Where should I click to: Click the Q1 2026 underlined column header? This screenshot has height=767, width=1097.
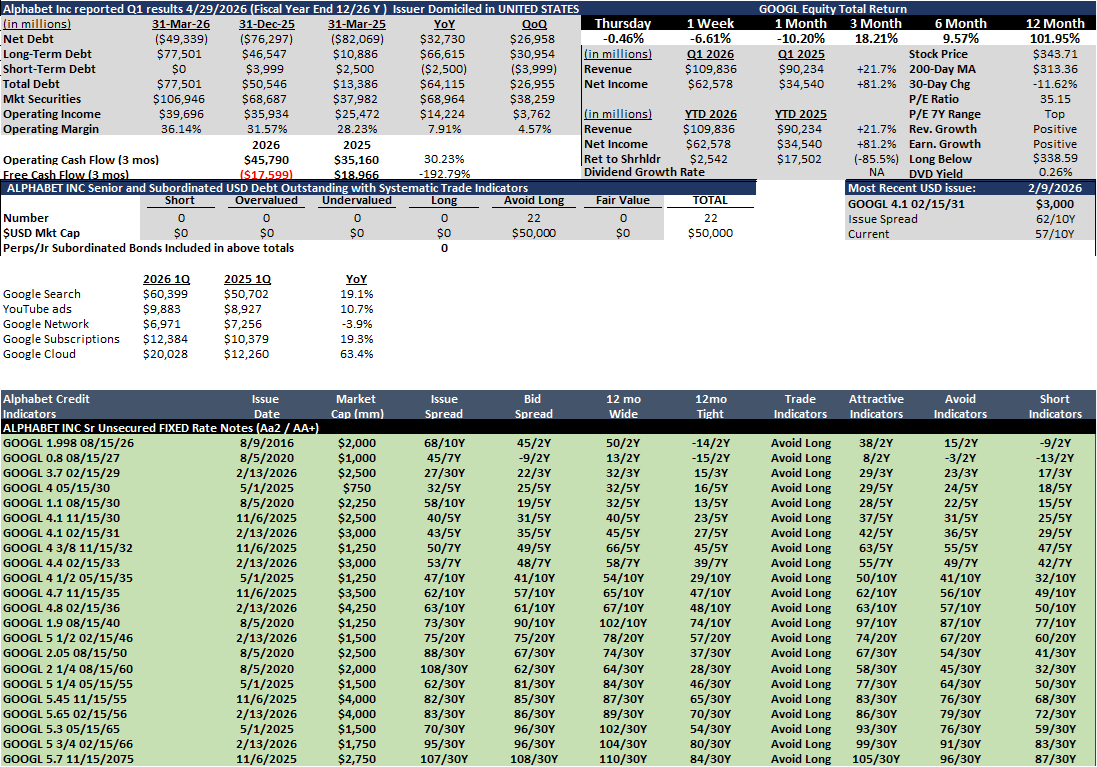click(710, 54)
